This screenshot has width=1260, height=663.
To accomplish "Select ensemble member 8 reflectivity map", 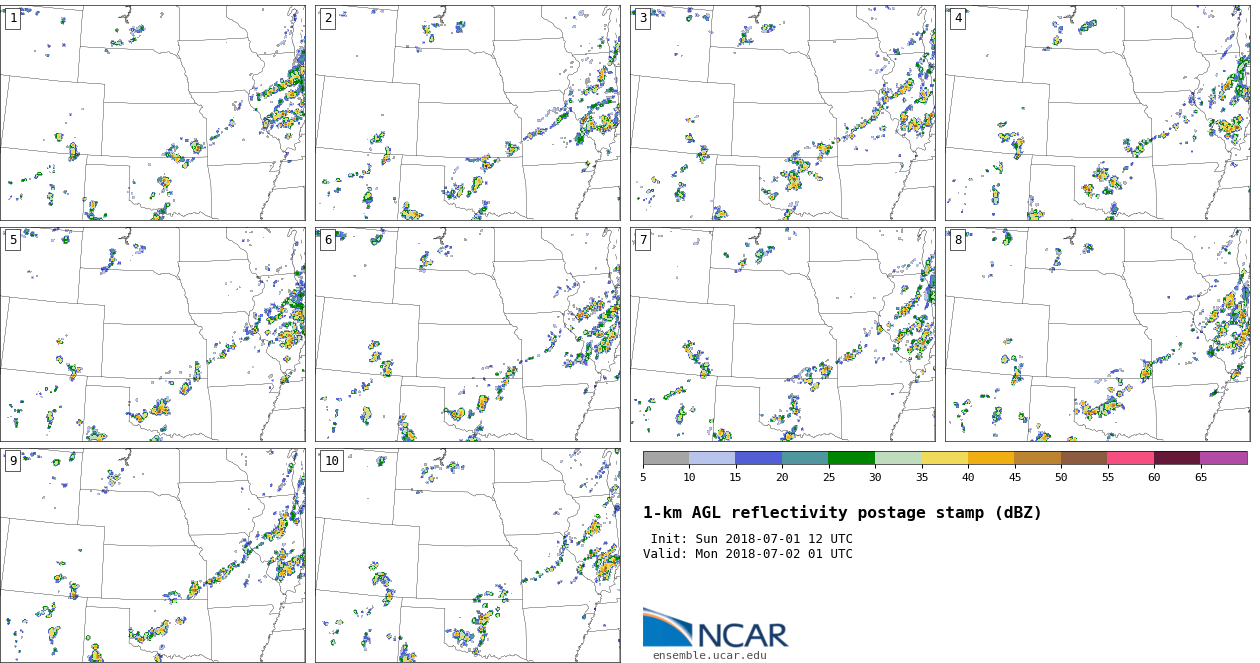I will point(1097,334).
